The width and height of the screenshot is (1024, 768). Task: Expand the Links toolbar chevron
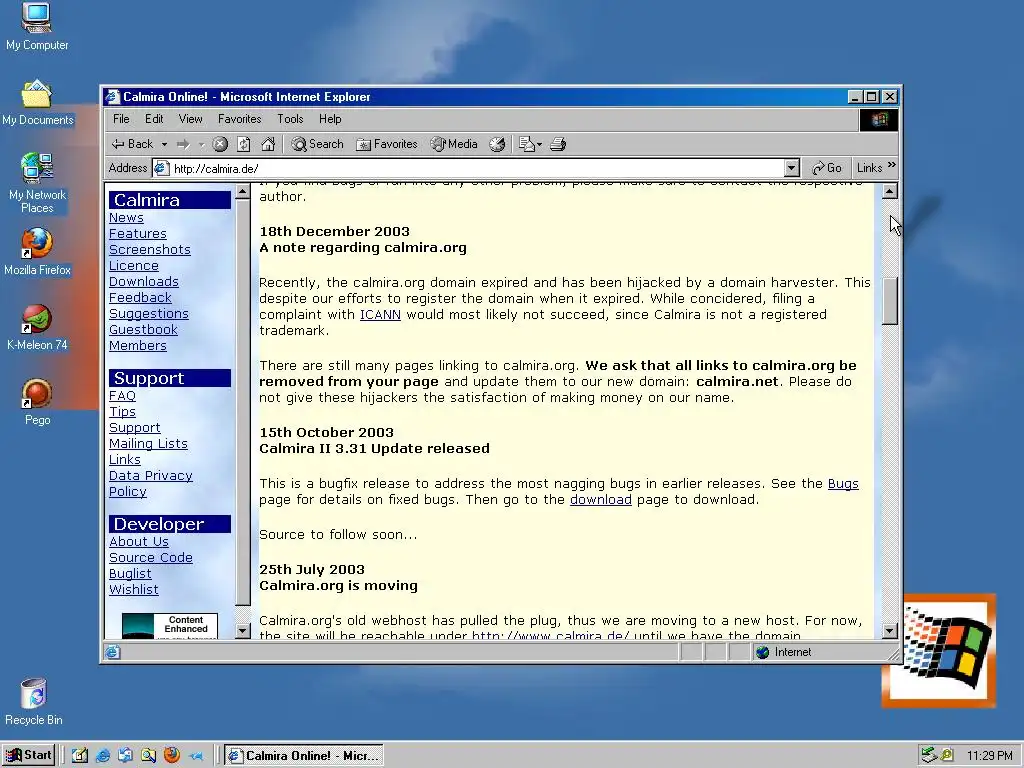(x=892, y=165)
